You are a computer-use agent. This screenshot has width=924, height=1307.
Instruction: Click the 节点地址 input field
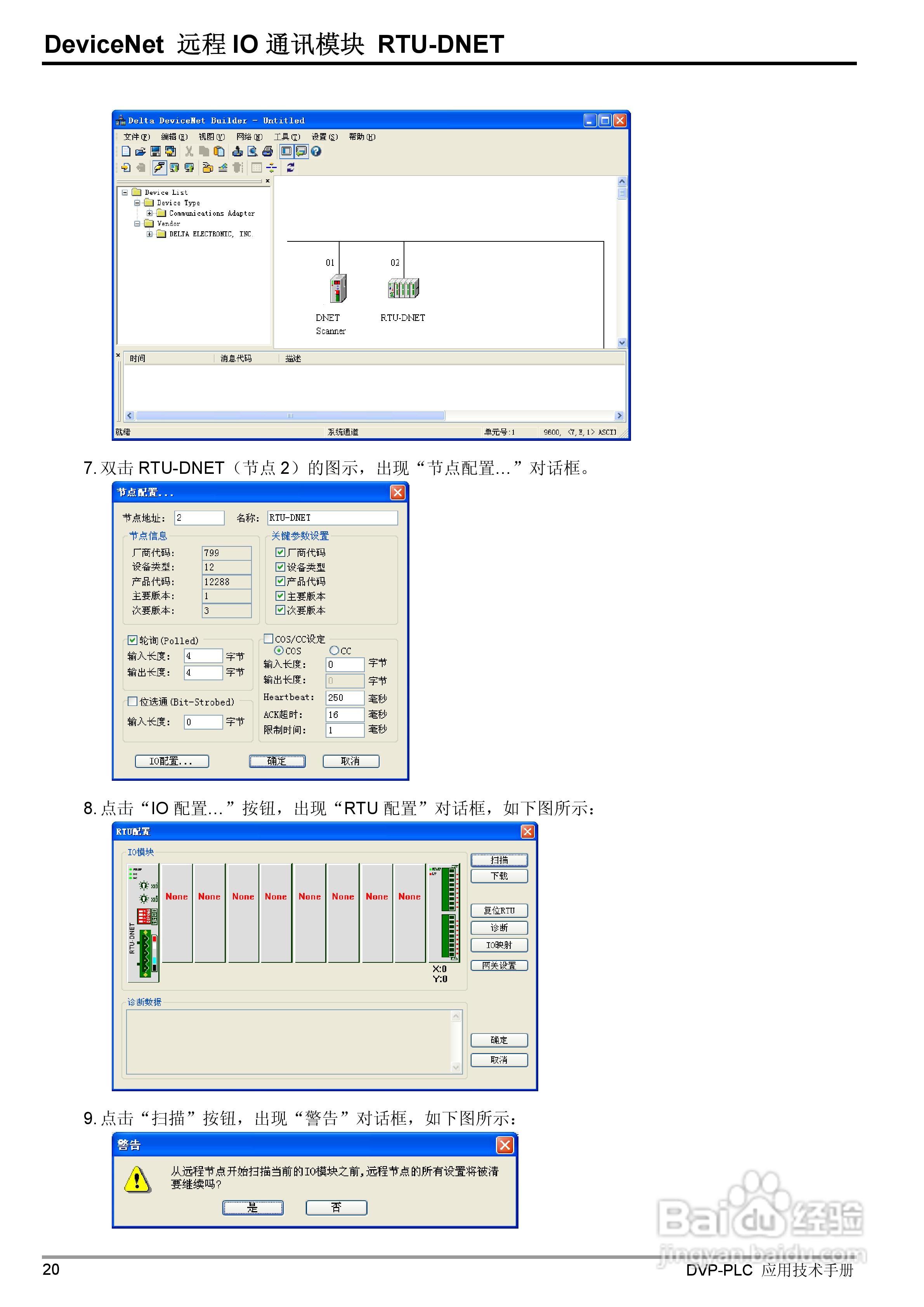point(199,517)
